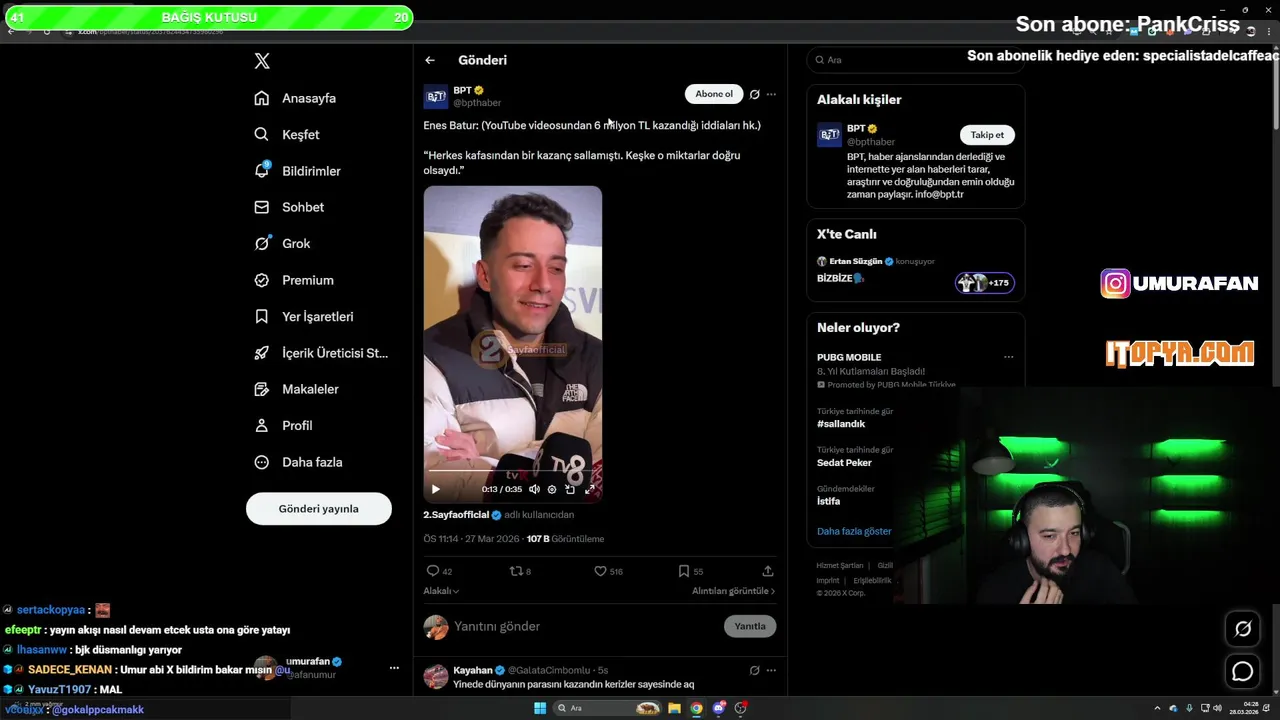Screen dimensions: 1280x720
Task: Open the floating messages chat button
Action: [1243, 672]
